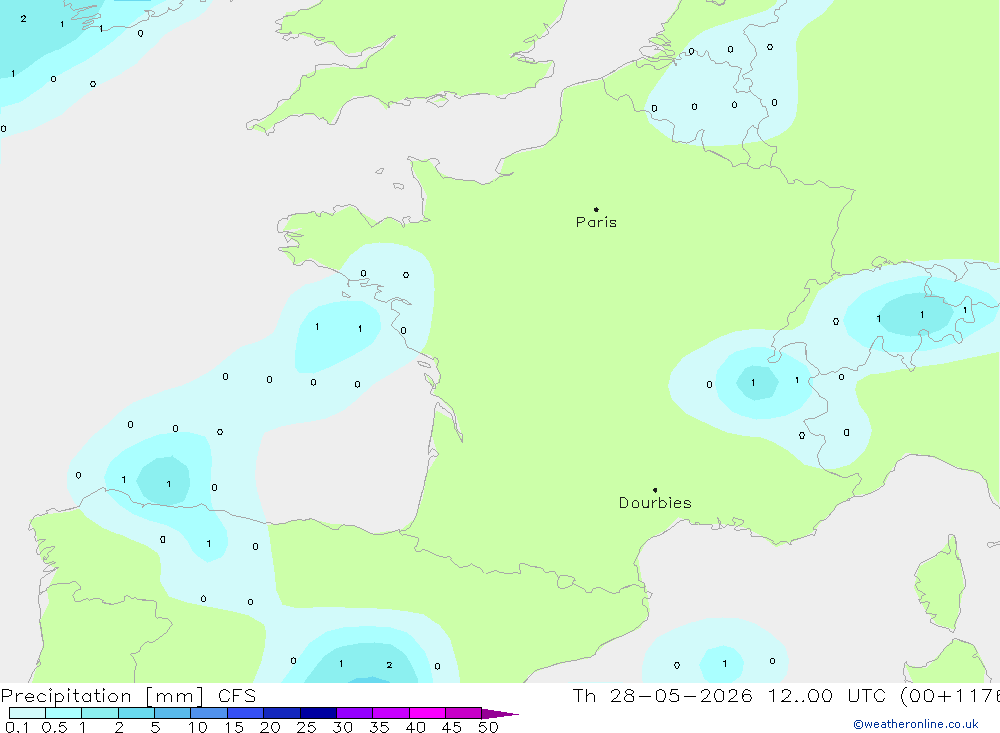Click the dot marker above Dourbies

(x=655, y=490)
